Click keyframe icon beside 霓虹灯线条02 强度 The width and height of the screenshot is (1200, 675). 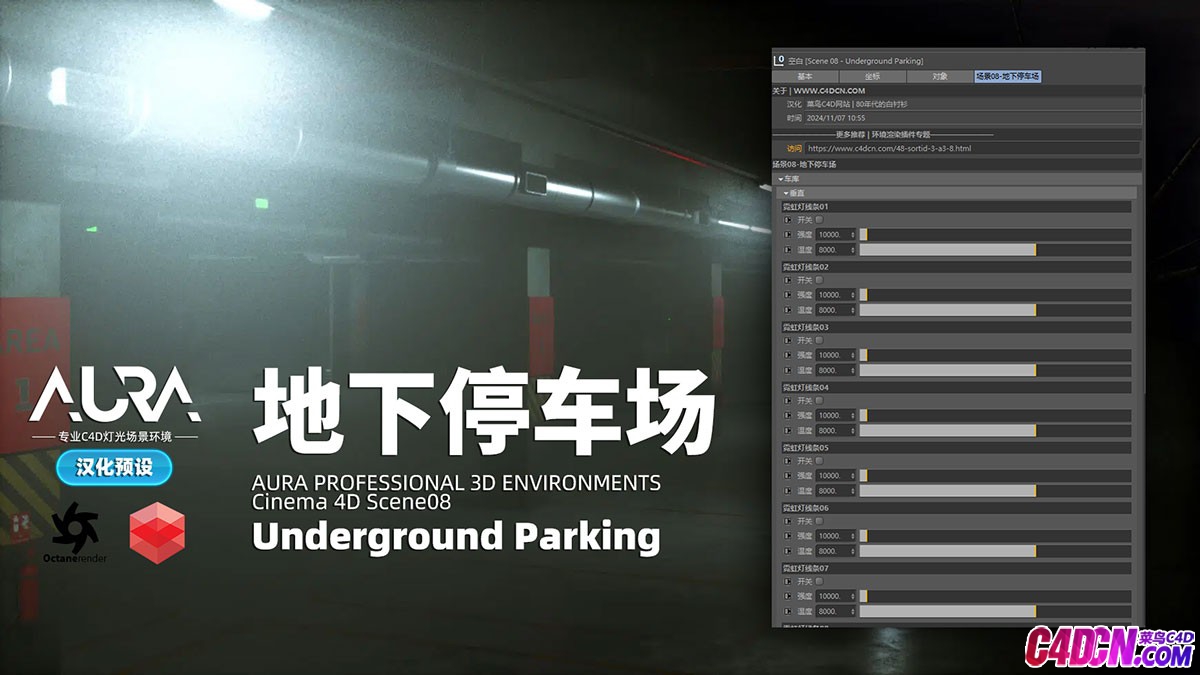coord(788,295)
